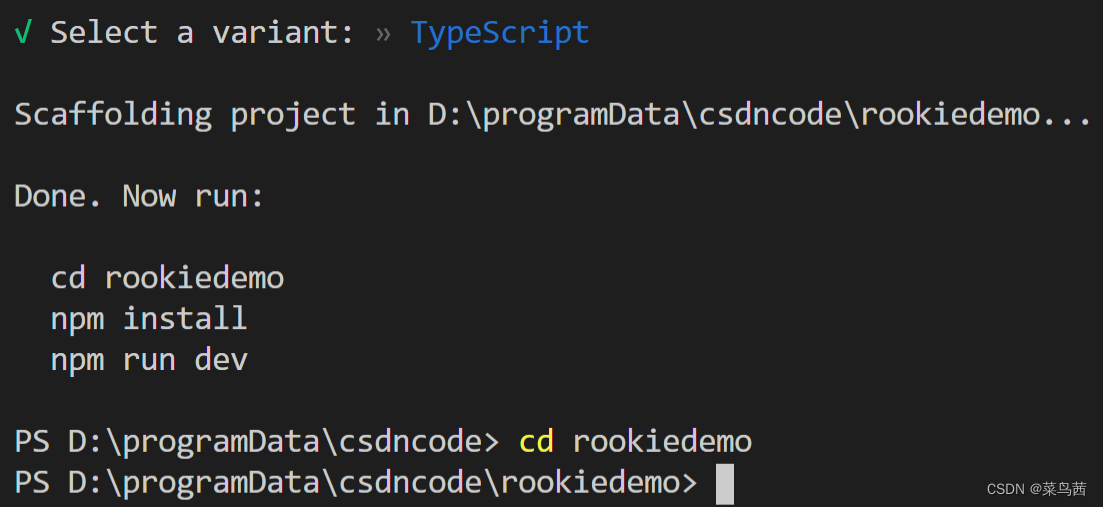Click the 'Select a variant:' prompt label
The width and height of the screenshot is (1103, 507).
pos(203,33)
